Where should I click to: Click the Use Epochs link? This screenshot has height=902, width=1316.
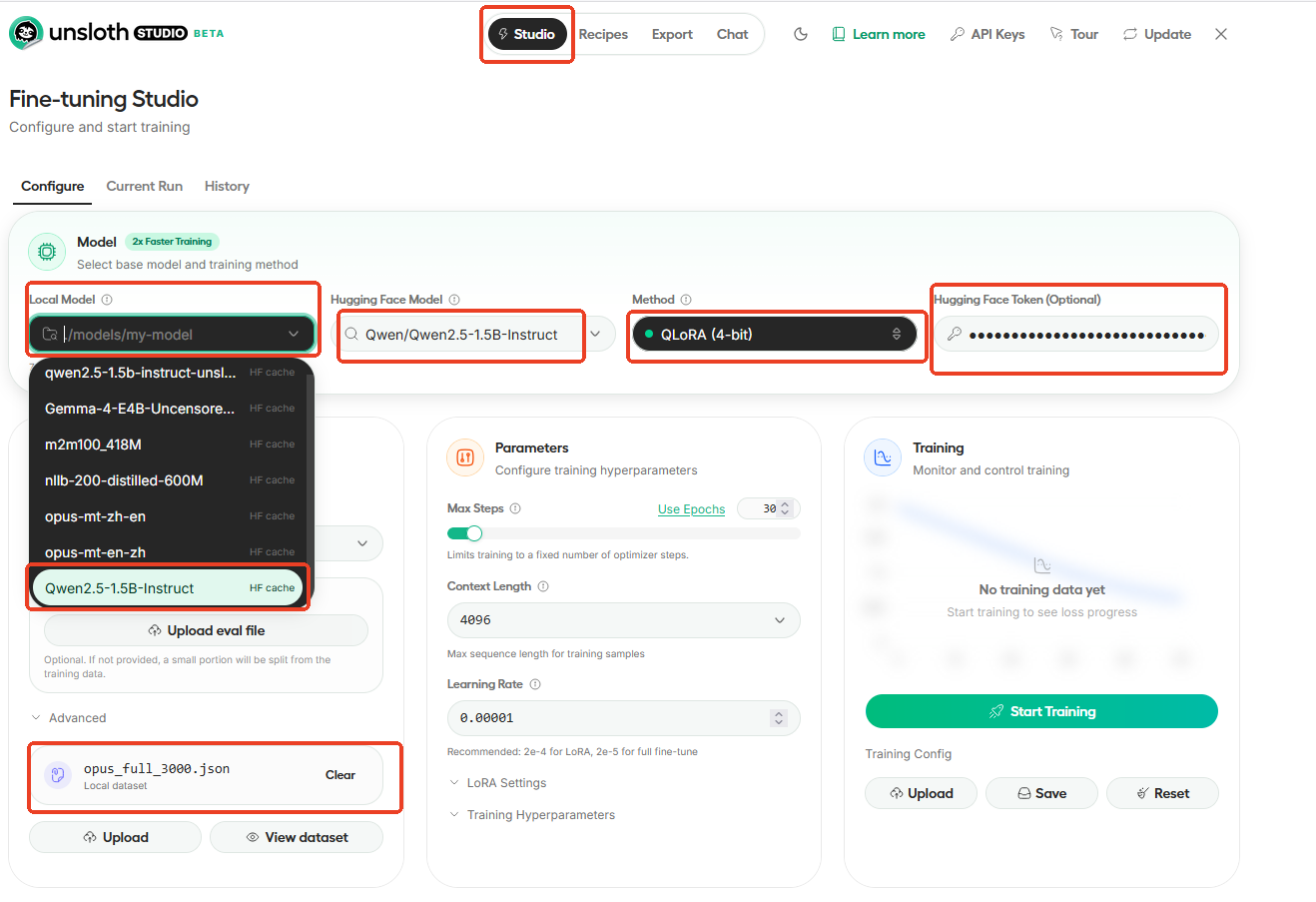[691, 509]
